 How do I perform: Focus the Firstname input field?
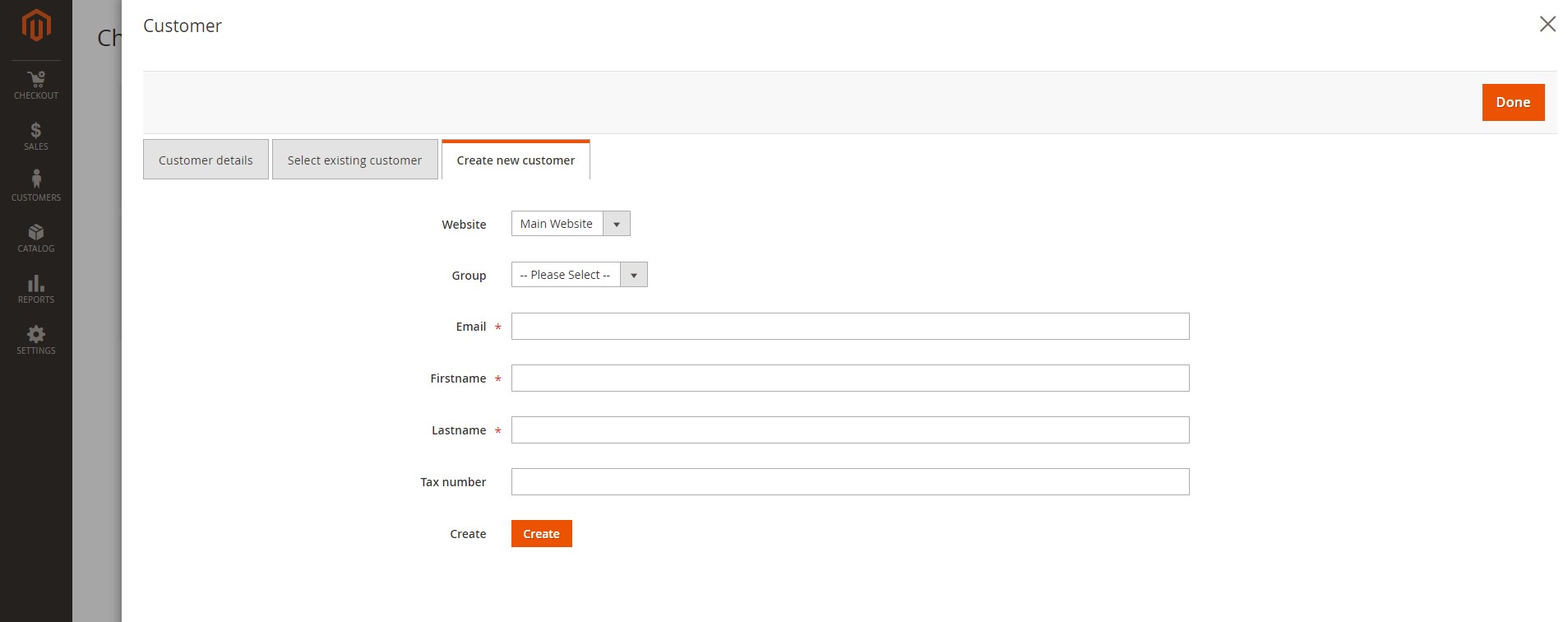(x=850, y=378)
